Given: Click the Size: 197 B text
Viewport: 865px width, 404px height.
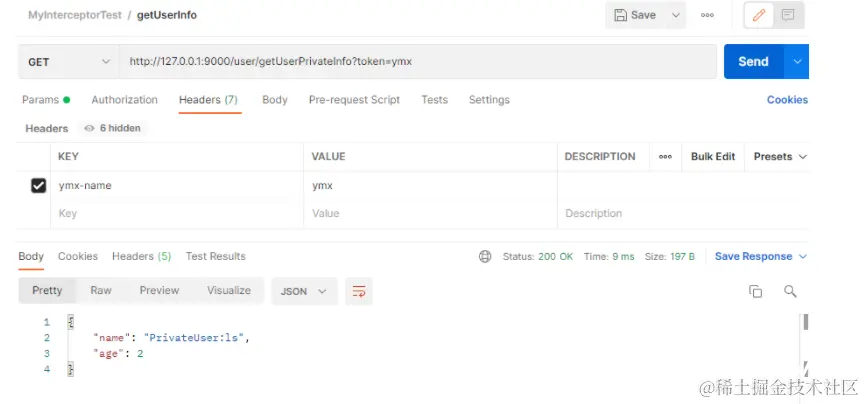Looking at the screenshot, I should click(x=669, y=257).
